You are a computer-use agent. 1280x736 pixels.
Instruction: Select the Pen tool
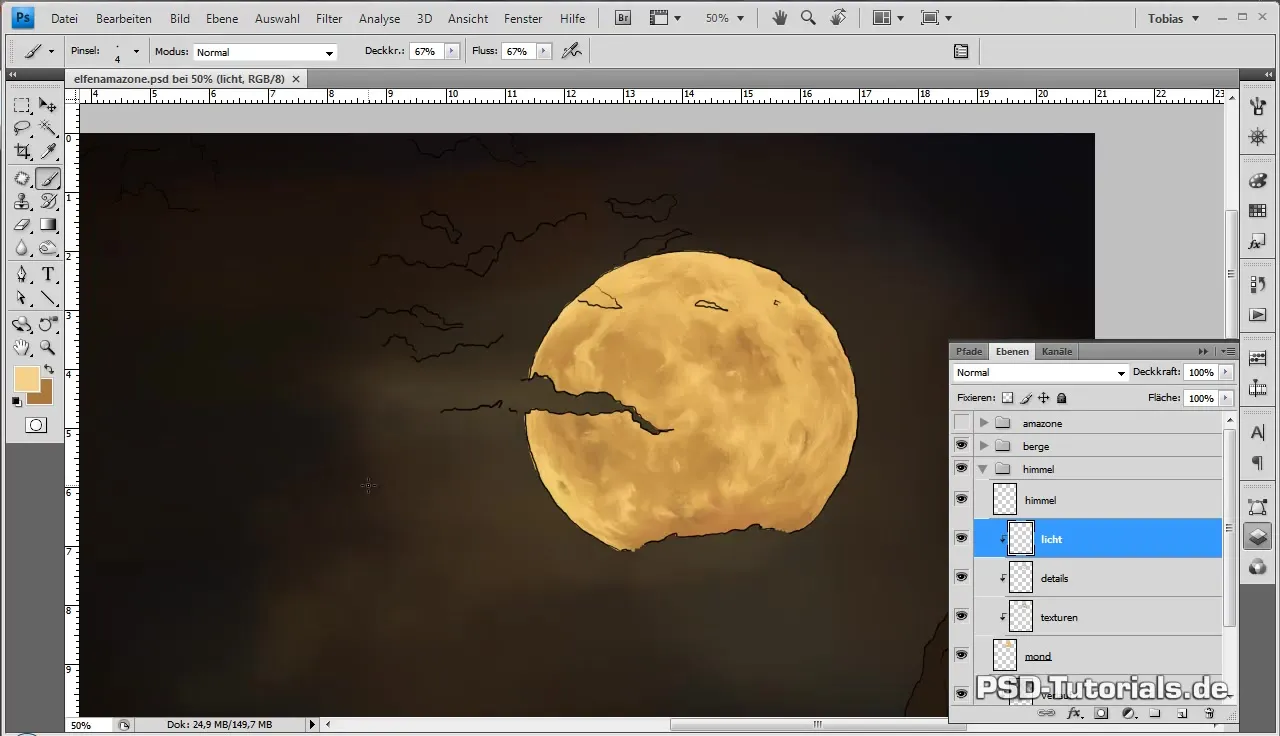[x=22, y=274]
